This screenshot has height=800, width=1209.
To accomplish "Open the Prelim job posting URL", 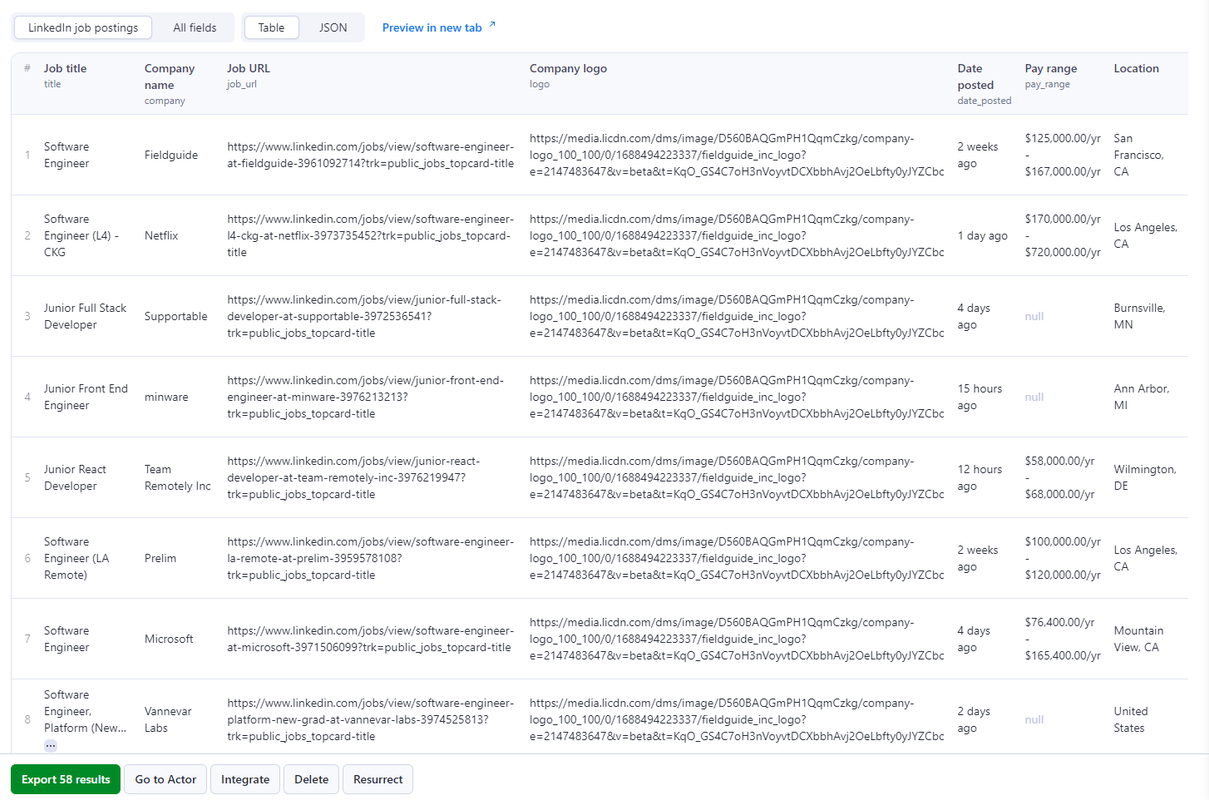I will pos(371,558).
